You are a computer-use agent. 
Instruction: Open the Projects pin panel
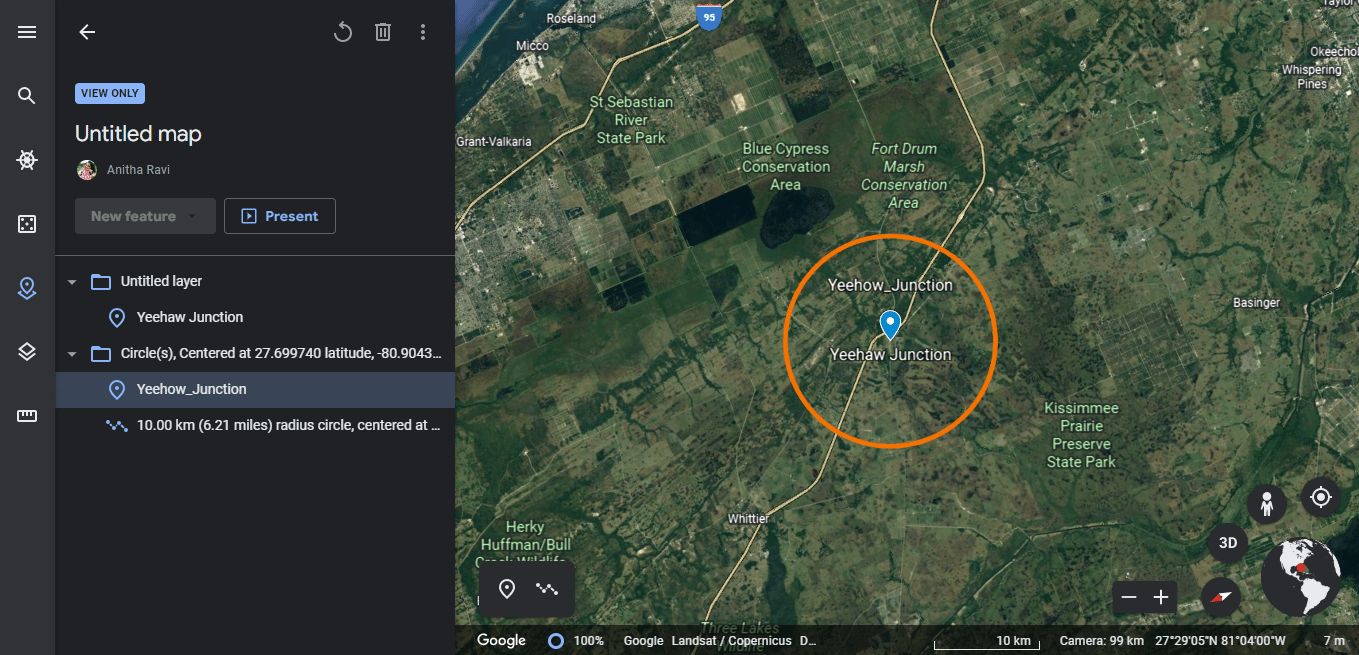(x=27, y=288)
